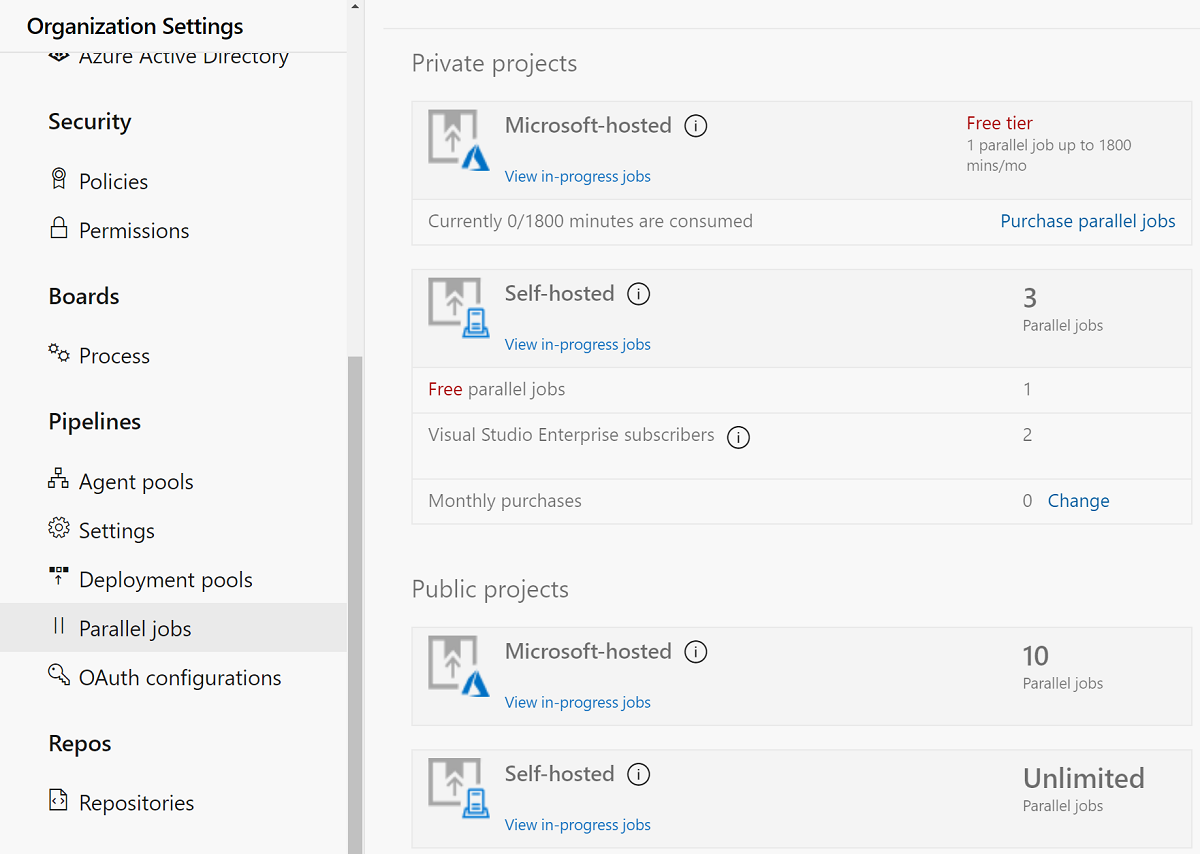Click info icon beside private Microsoft-hosted

click(x=696, y=126)
